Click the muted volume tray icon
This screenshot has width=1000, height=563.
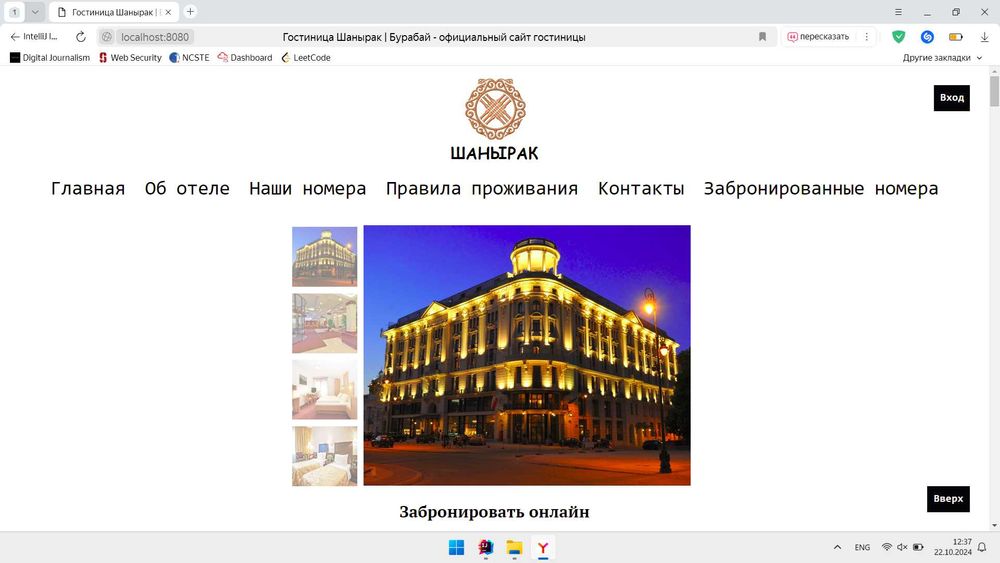click(902, 547)
